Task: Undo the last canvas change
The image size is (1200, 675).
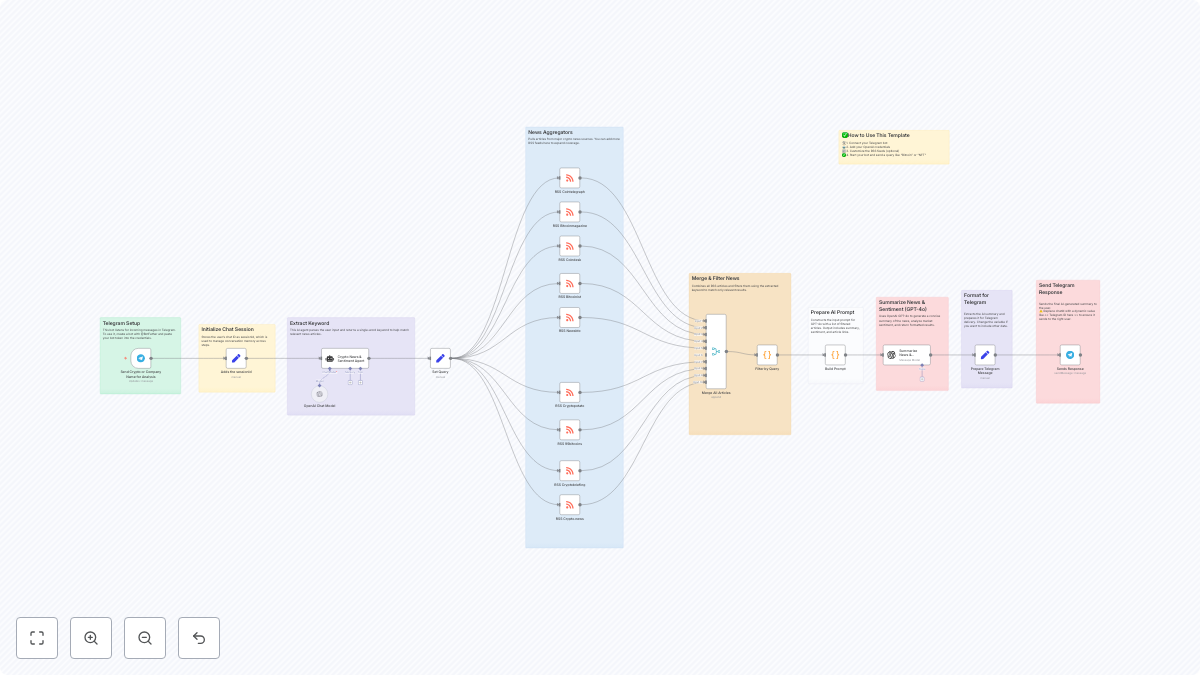Action: pos(199,638)
